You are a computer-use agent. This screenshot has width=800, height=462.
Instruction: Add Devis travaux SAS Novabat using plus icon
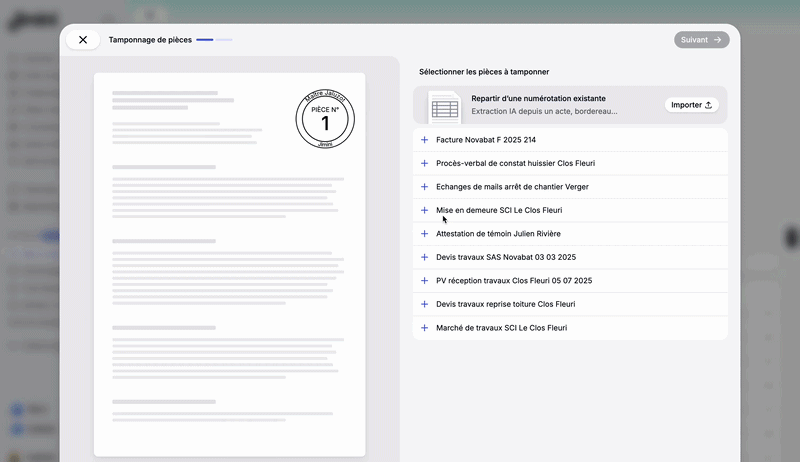pos(424,257)
